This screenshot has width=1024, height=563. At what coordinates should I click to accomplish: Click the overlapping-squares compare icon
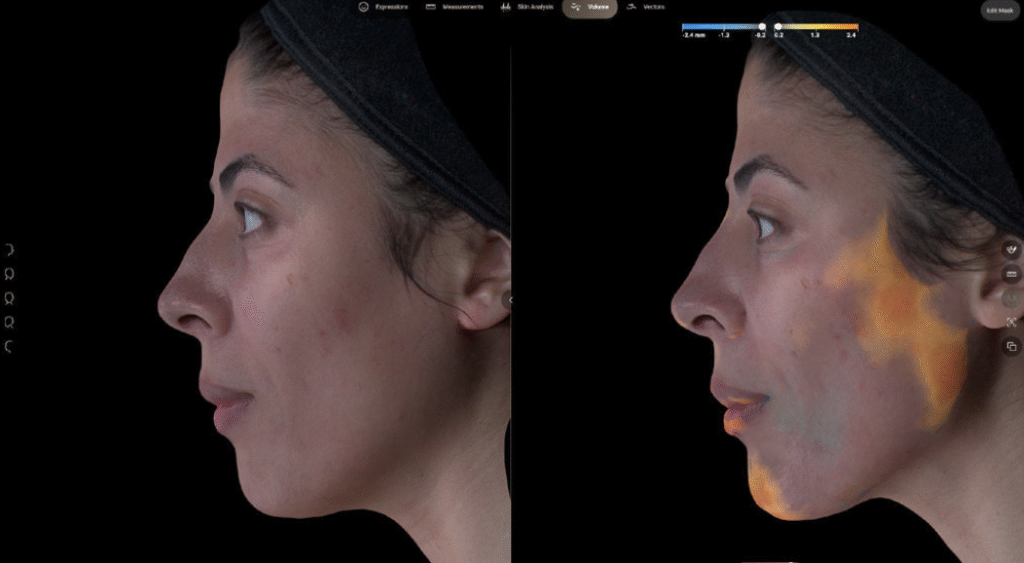1012,346
